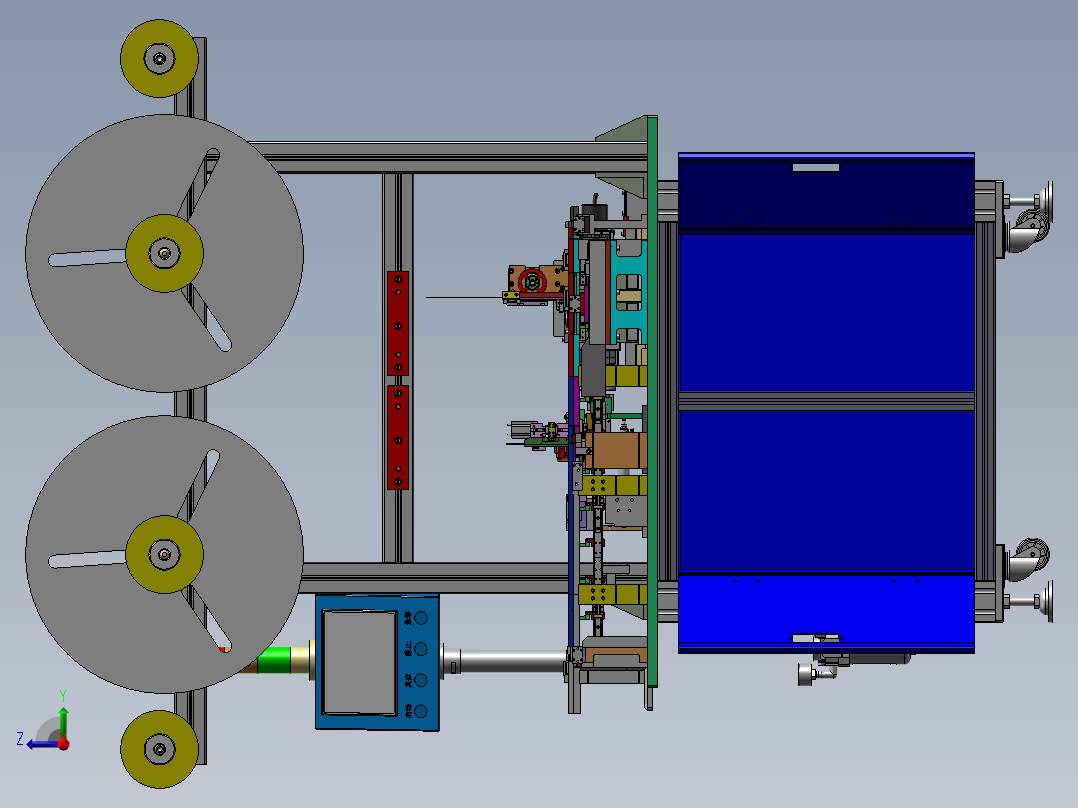The height and width of the screenshot is (808, 1078).
Task: Click the round button labeled 停止 on the control panel
Action: click(421, 649)
